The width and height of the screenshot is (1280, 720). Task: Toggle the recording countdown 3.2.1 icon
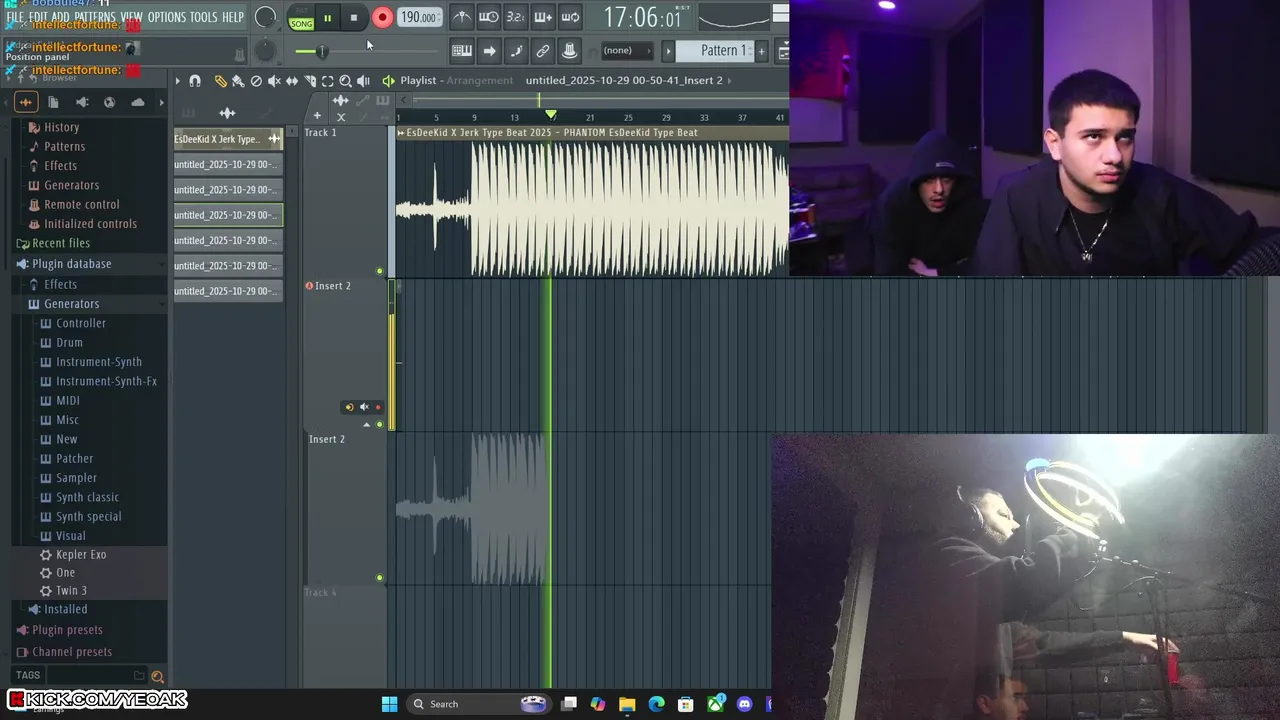pyautogui.click(x=516, y=17)
